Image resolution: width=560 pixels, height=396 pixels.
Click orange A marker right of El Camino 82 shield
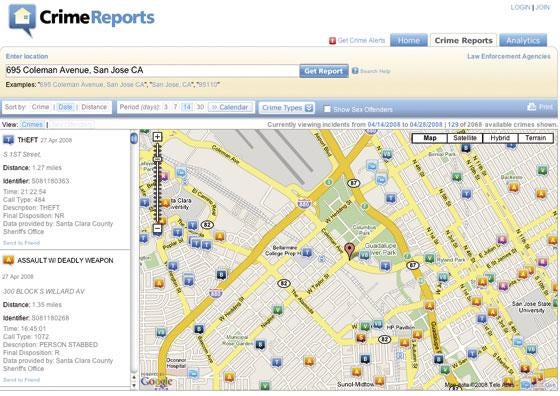pyautogui.click(x=220, y=236)
